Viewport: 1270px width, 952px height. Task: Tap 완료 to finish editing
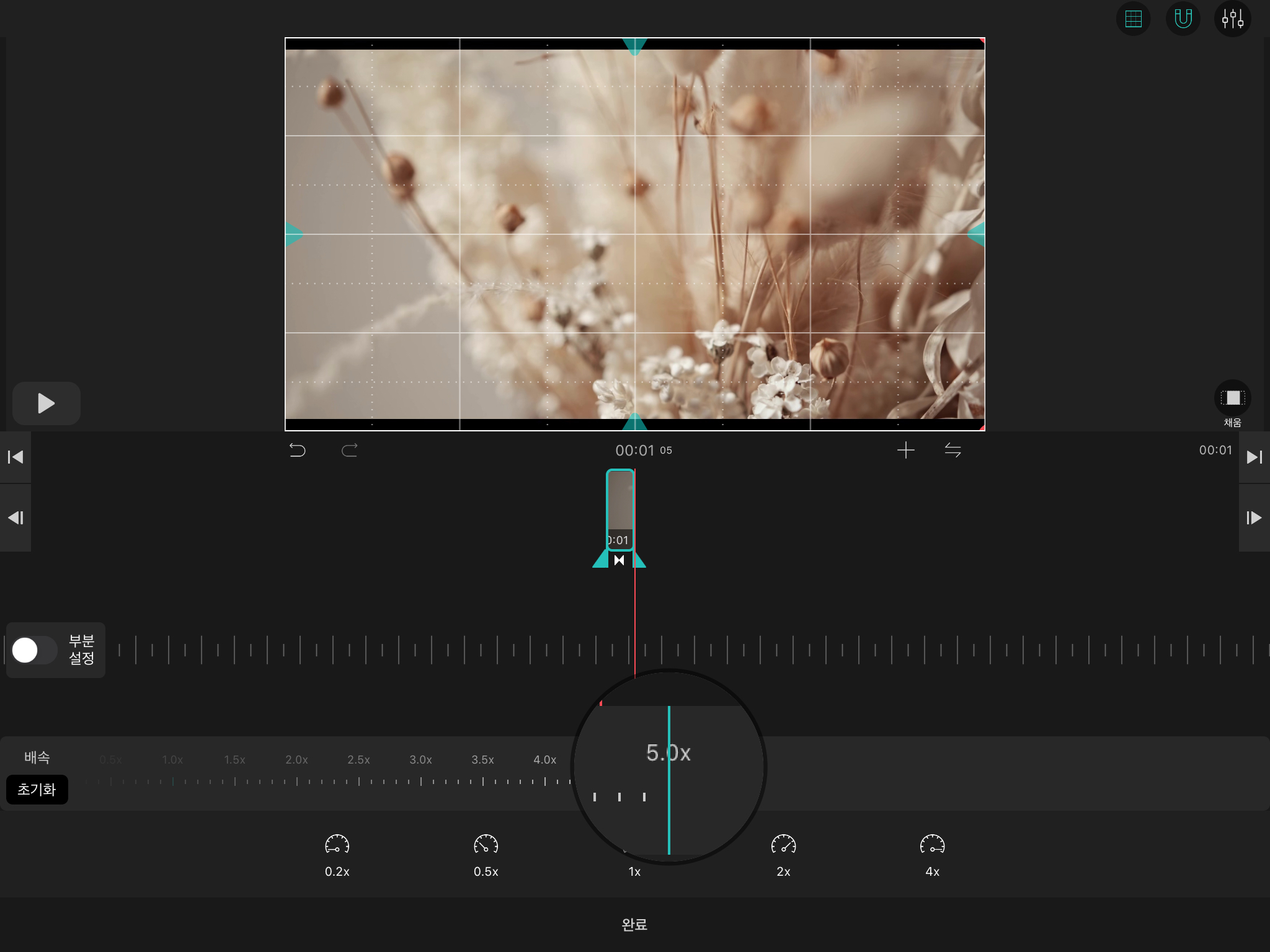(634, 924)
